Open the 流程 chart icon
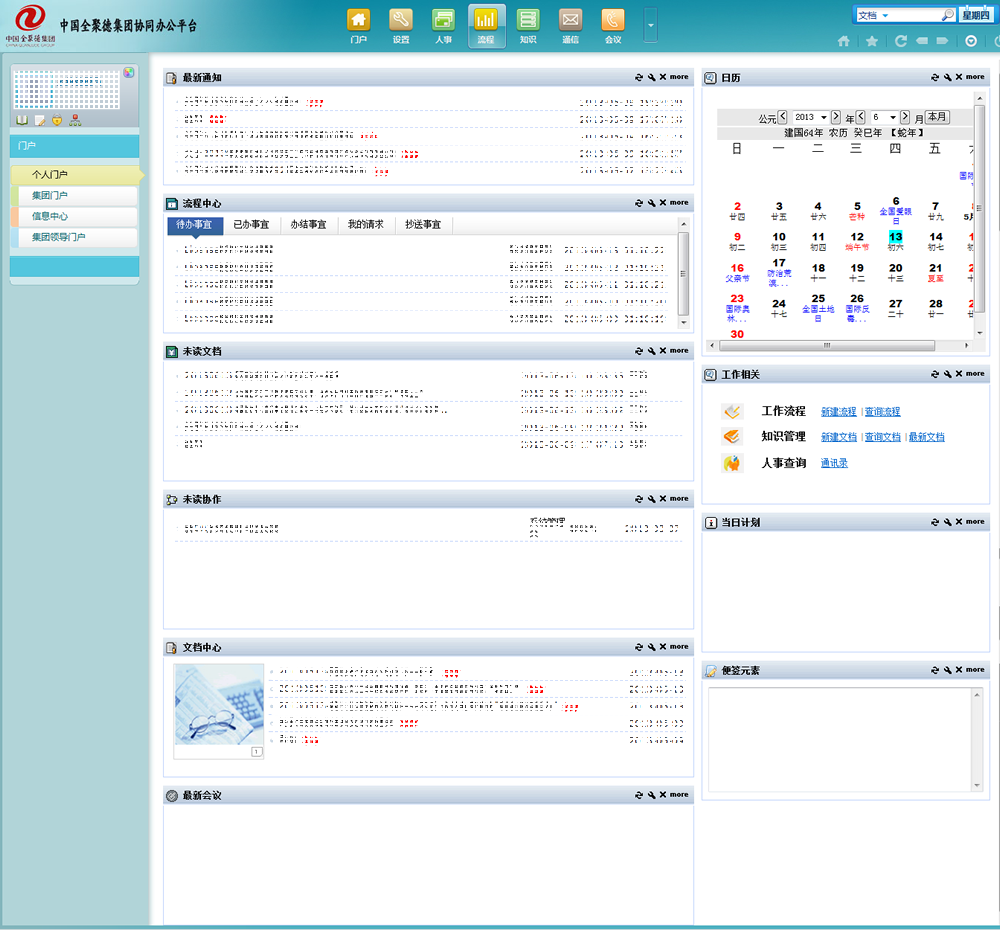This screenshot has height=930, width=1000. coord(486,26)
